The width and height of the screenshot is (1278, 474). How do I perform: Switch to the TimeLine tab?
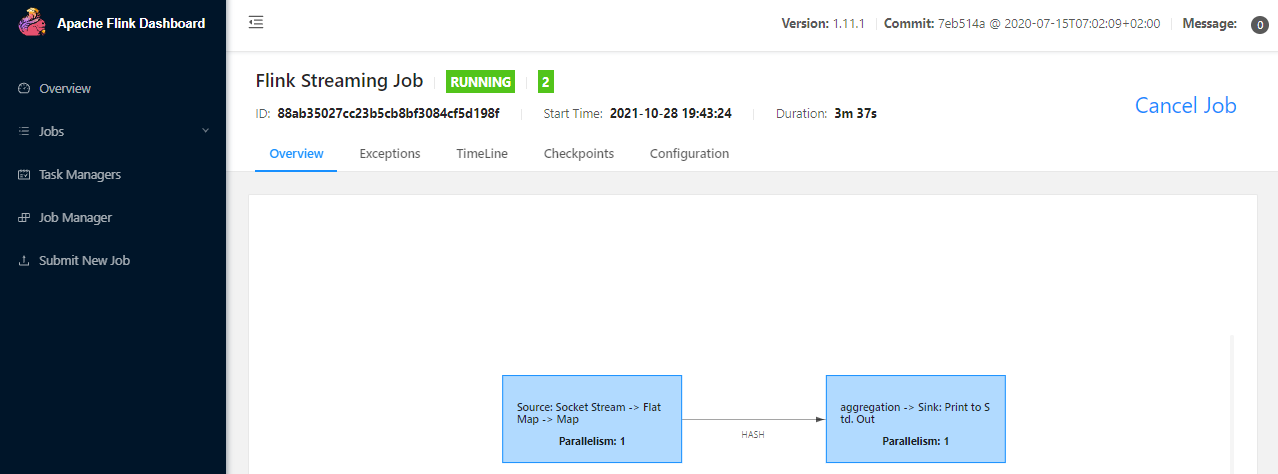(482, 153)
